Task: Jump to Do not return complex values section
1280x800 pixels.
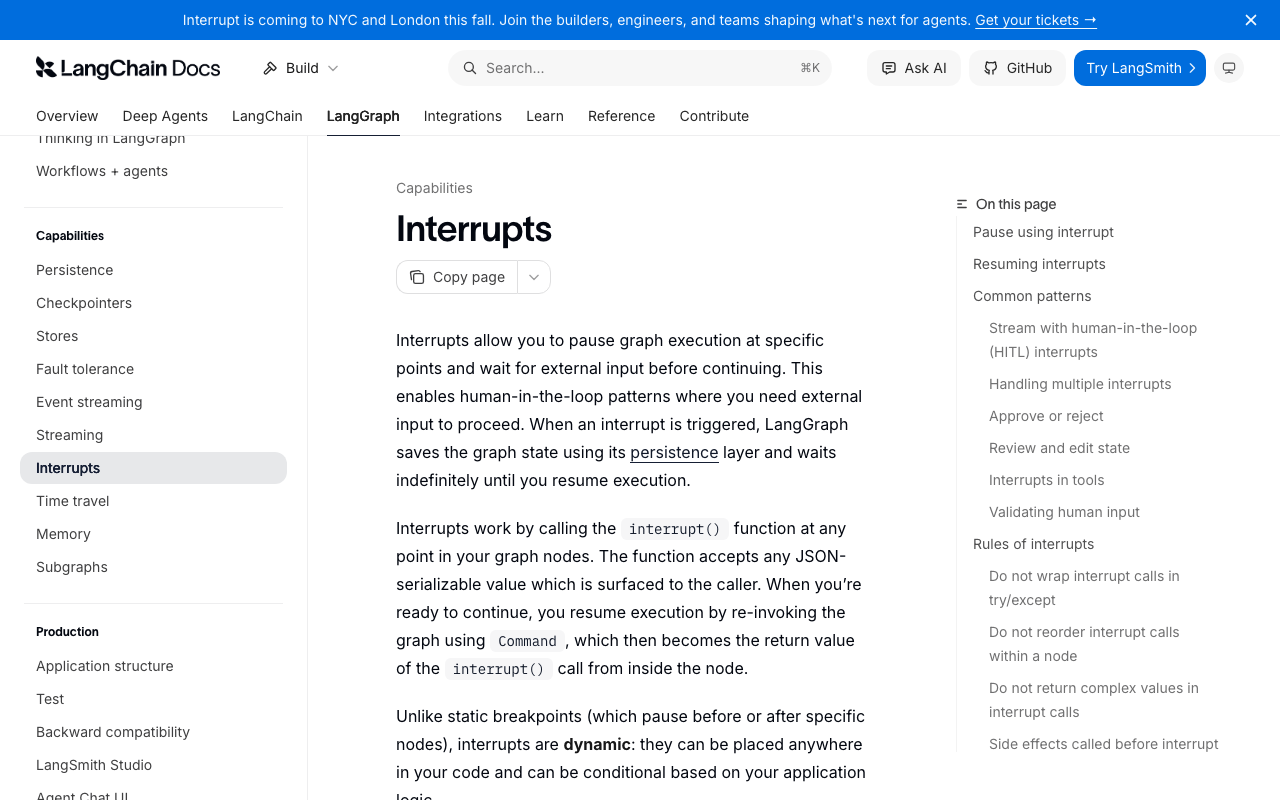Action: [x=1093, y=700]
